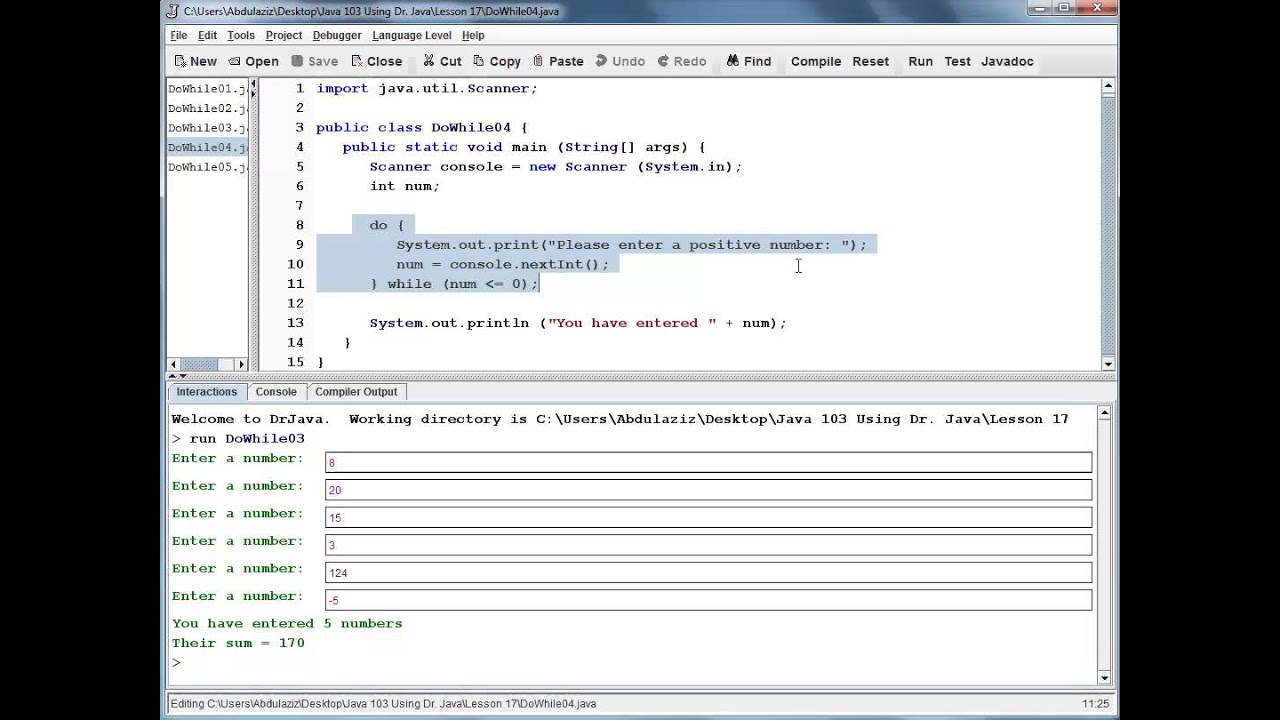
Task: Click the 'run DoWhile03' command text
Action: pos(247,439)
